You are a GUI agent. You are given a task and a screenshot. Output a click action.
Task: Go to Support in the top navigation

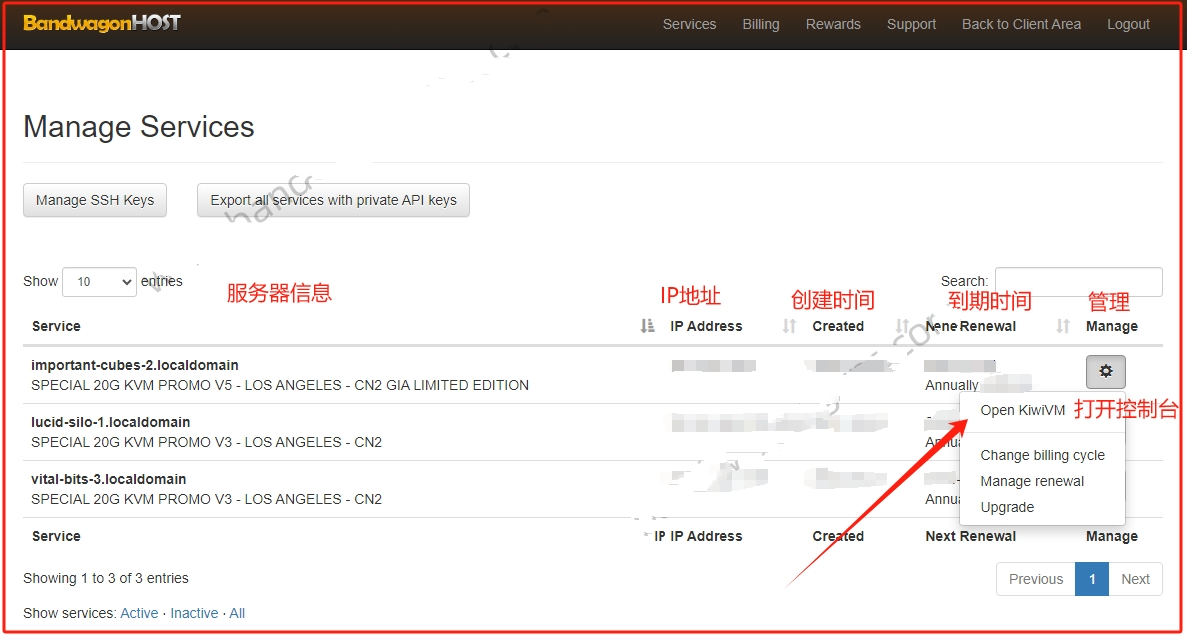tap(911, 24)
